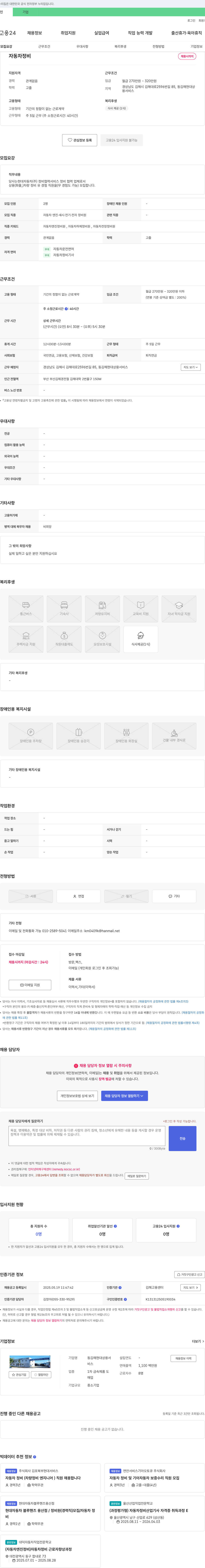Click the 메일로 질문하기 button
The height and width of the screenshot is (1568, 205).
(x=136, y=1176)
